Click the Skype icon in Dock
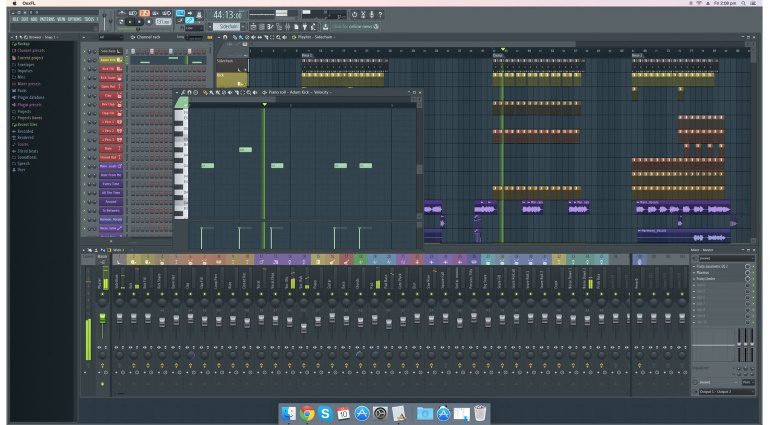The width and height of the screenshot is (770, 425). pos(325,412)
